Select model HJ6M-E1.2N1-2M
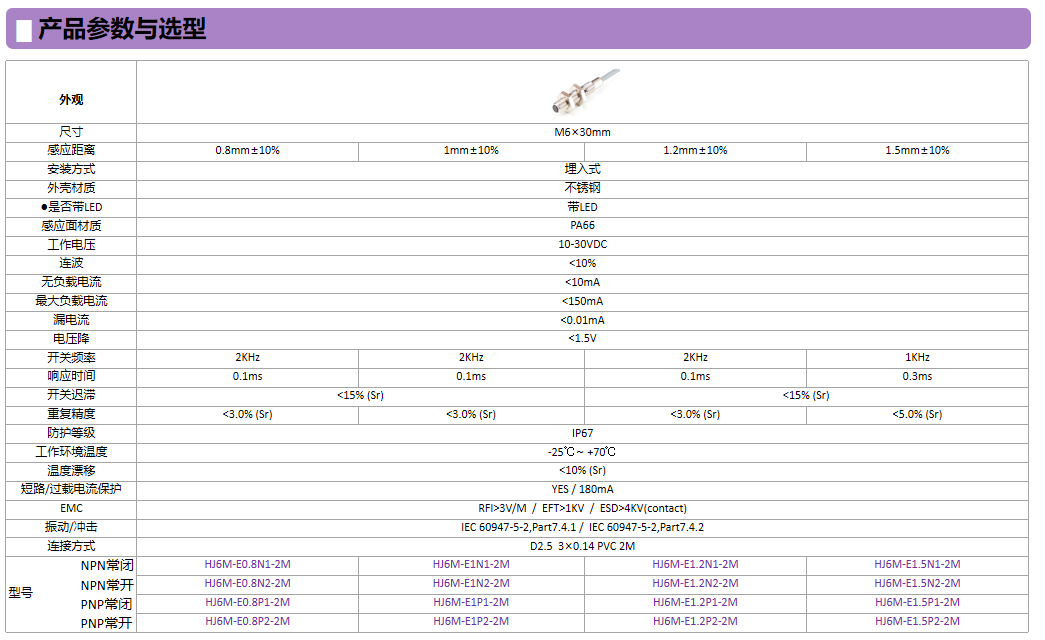Image resolution: width=1045 pixels, height=640 pixels. tap(695, 564)
